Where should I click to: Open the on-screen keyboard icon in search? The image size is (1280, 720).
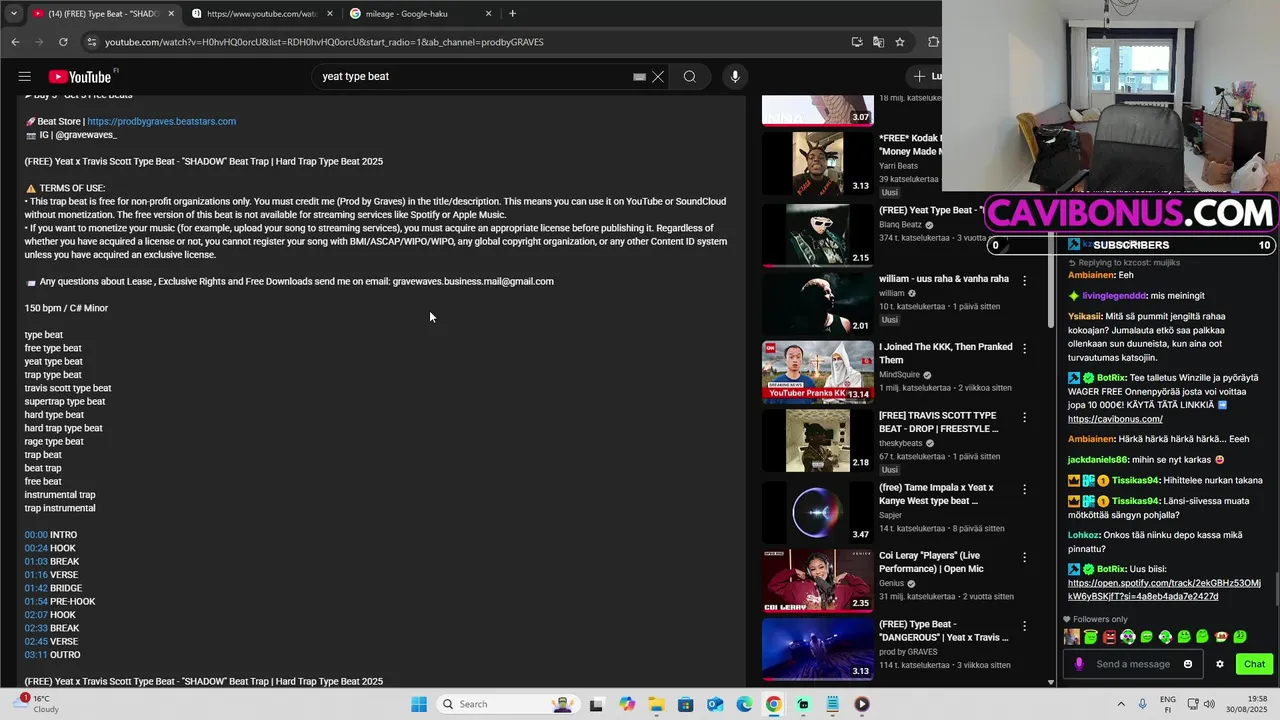pos(640,77)
